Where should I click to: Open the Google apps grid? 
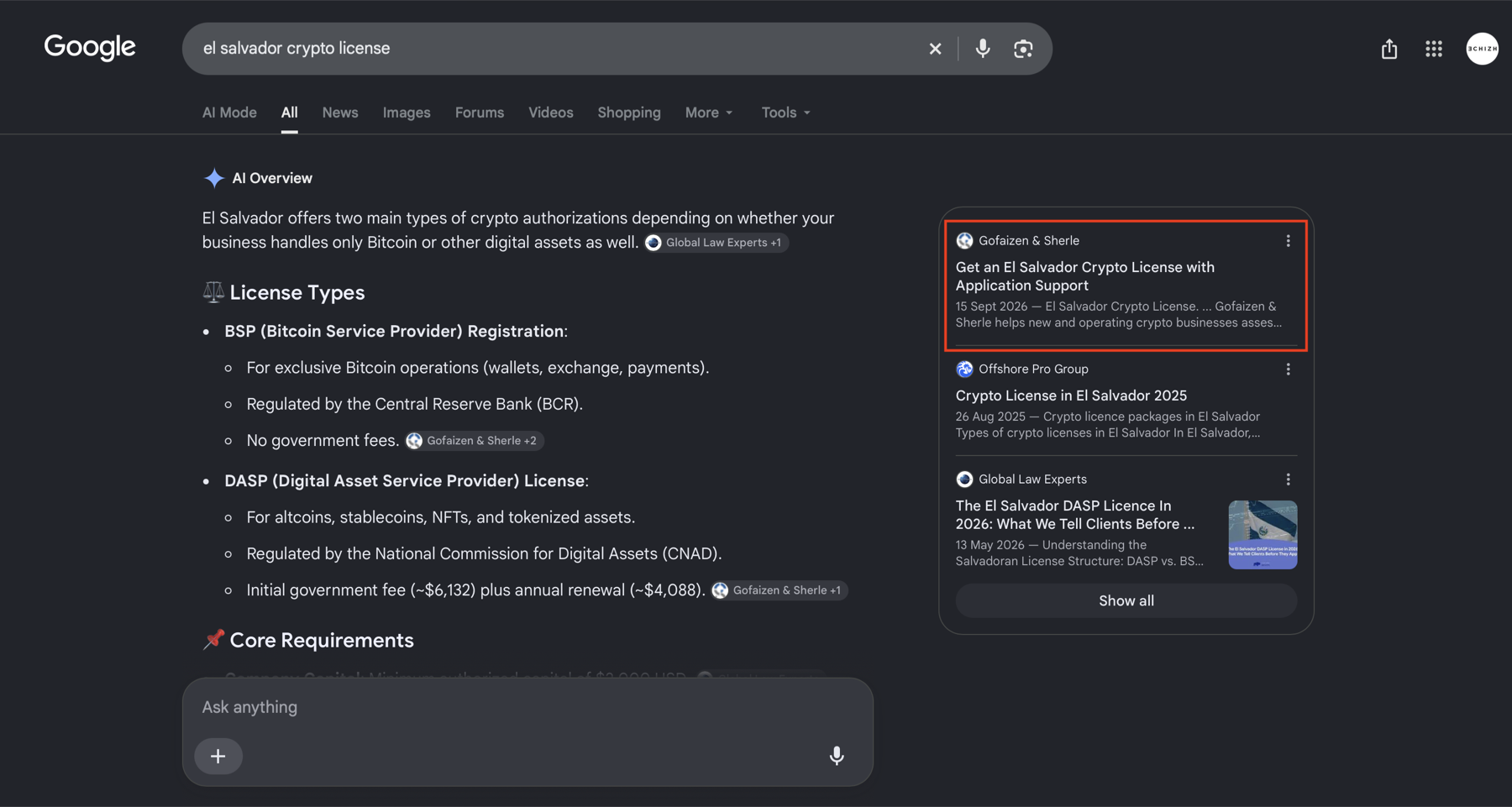(1434, 49)
